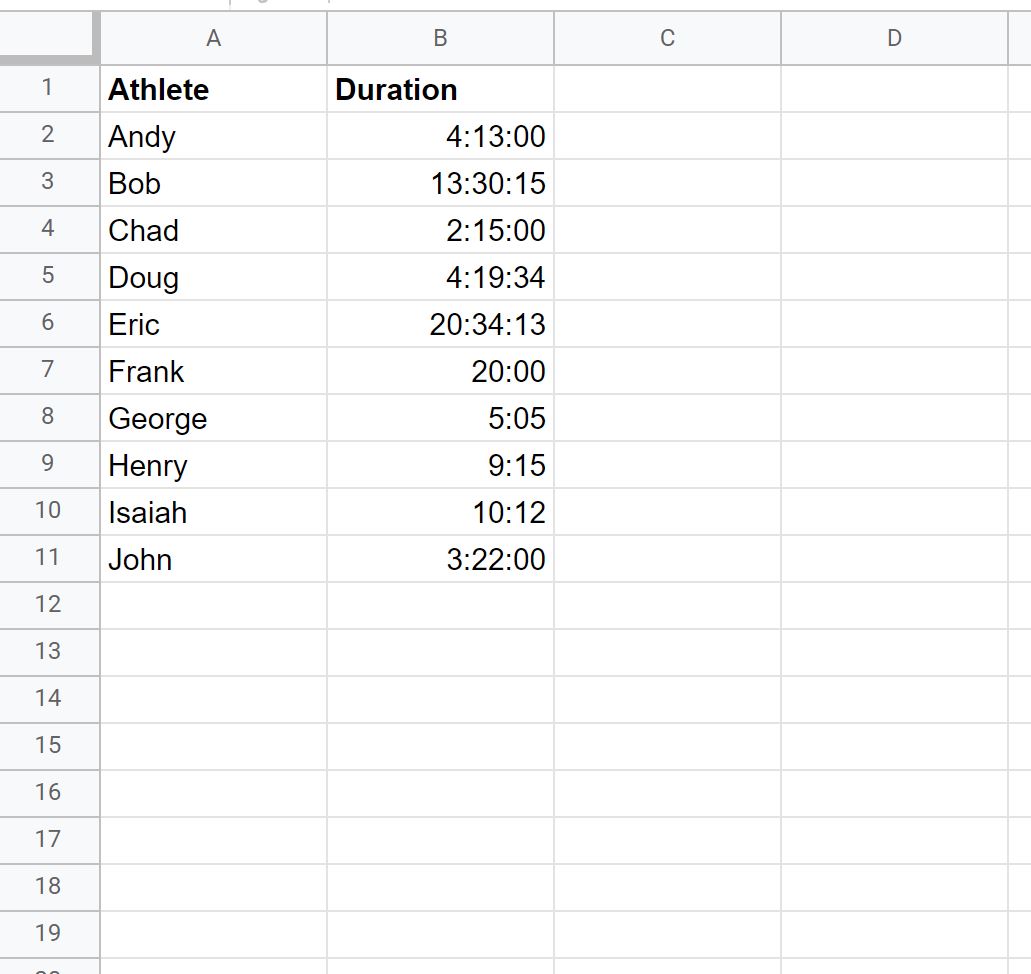The image size is (1031, 974).
Task: Select the column C header
Action: pyautogui.click(x=667, y=38)
